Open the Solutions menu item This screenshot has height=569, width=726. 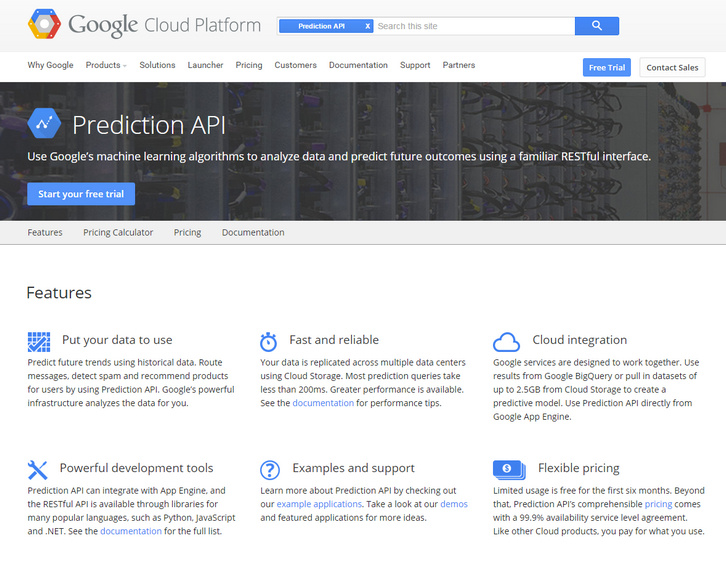pyautogui.click(x=157, y=65)
